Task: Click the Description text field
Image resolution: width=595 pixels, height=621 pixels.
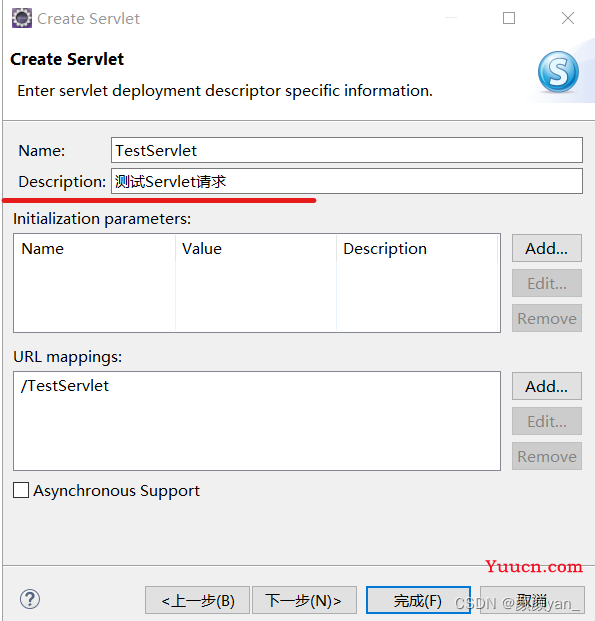Action: coord(347,181)
